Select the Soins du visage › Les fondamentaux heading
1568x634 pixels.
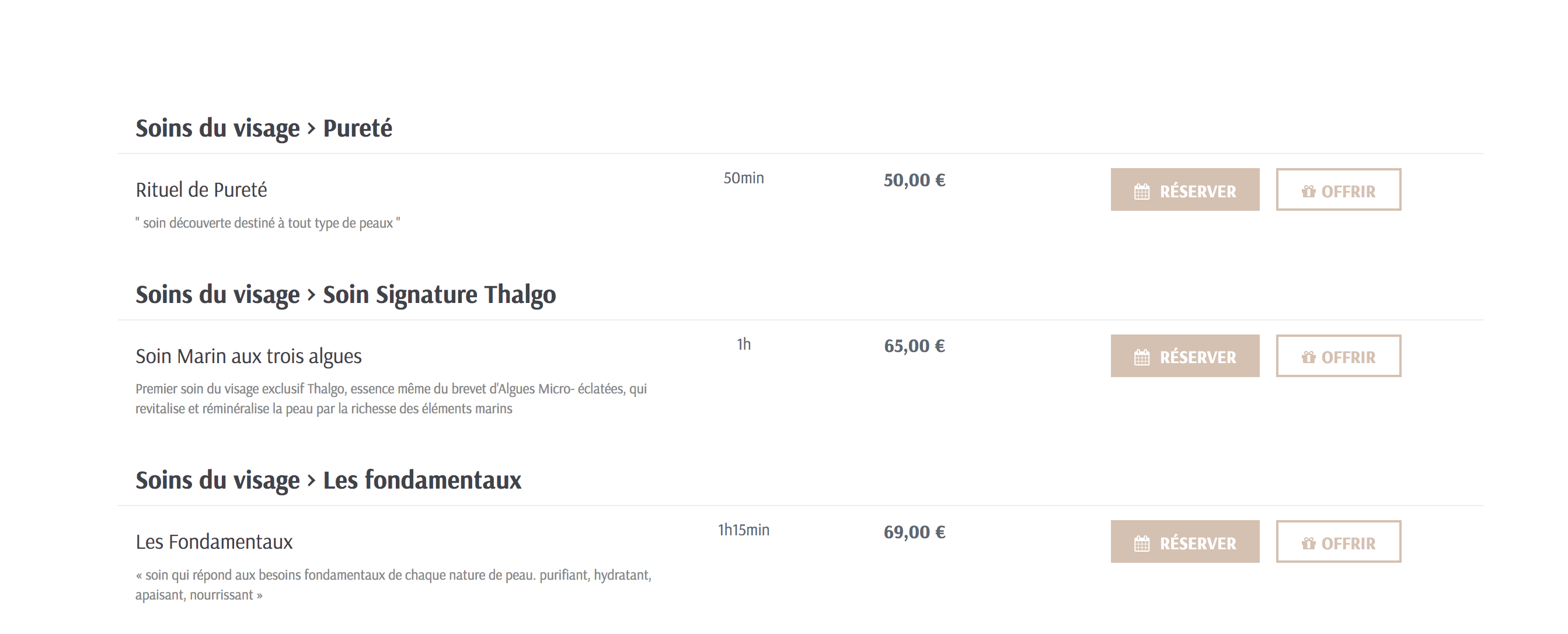click(x=328, y=480)
